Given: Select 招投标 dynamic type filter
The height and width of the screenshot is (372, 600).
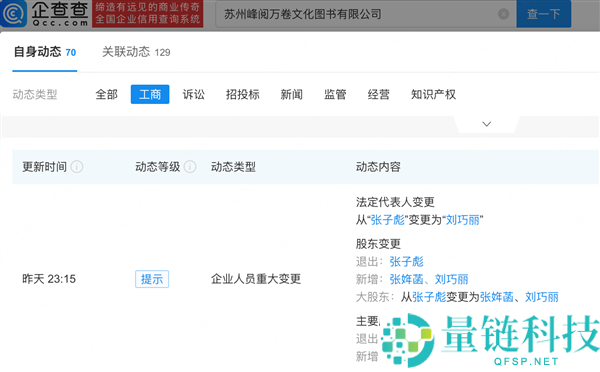Looking at the screenshot, I should click(243, 95).
